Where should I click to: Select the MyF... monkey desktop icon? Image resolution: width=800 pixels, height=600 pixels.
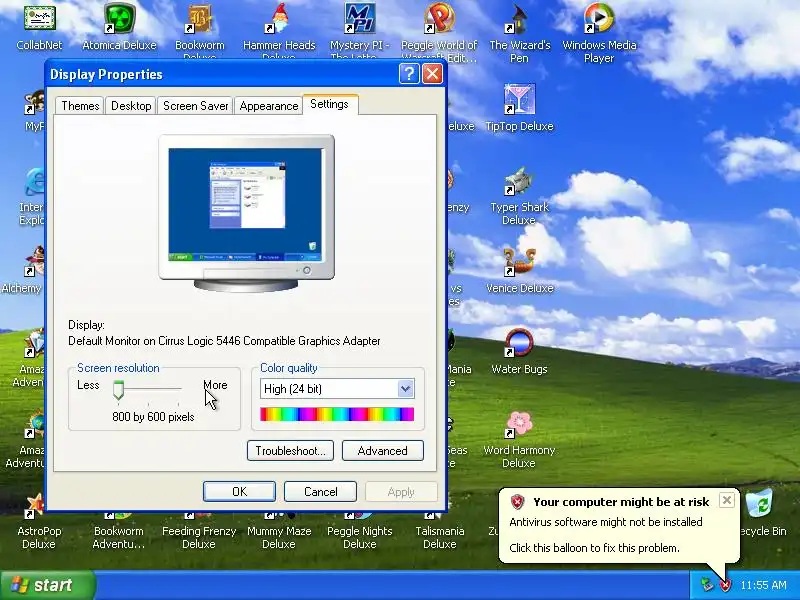(x=34, y=112)
